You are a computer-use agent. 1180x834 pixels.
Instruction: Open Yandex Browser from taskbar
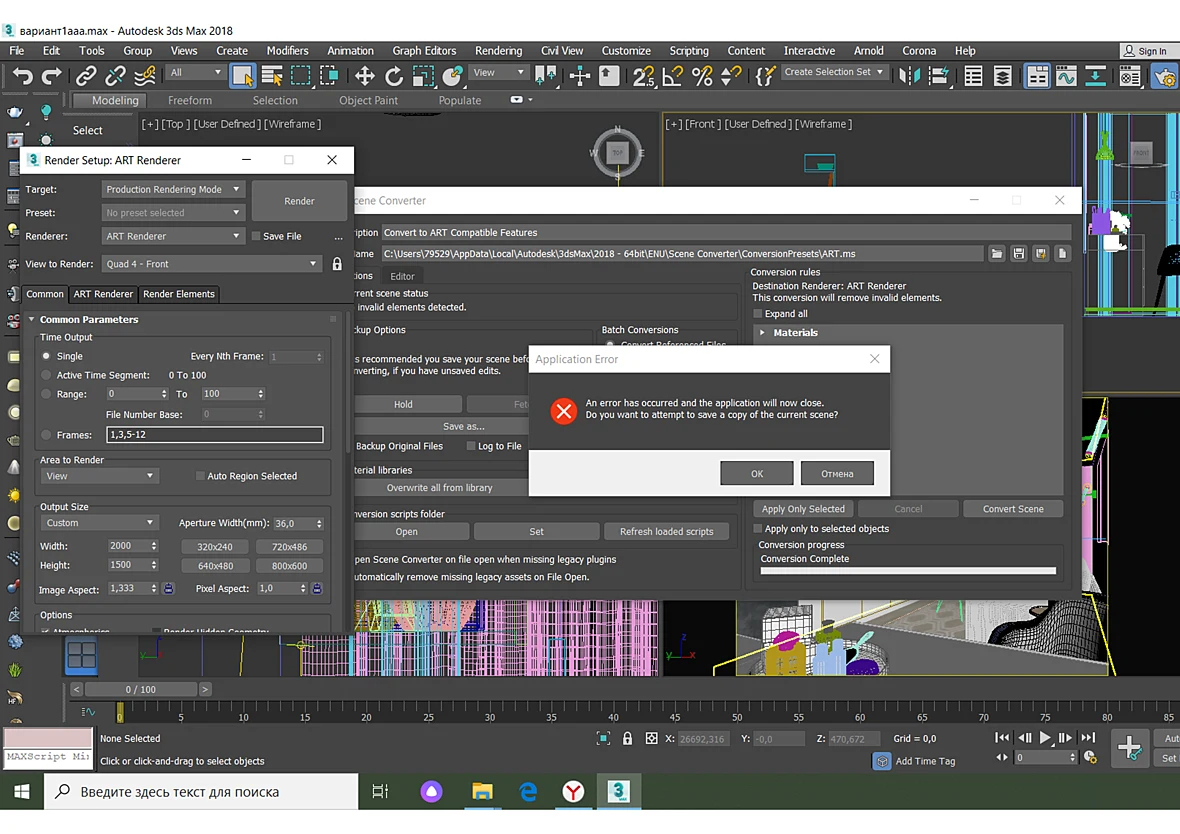pyautogui.click(x=573, y=791)
